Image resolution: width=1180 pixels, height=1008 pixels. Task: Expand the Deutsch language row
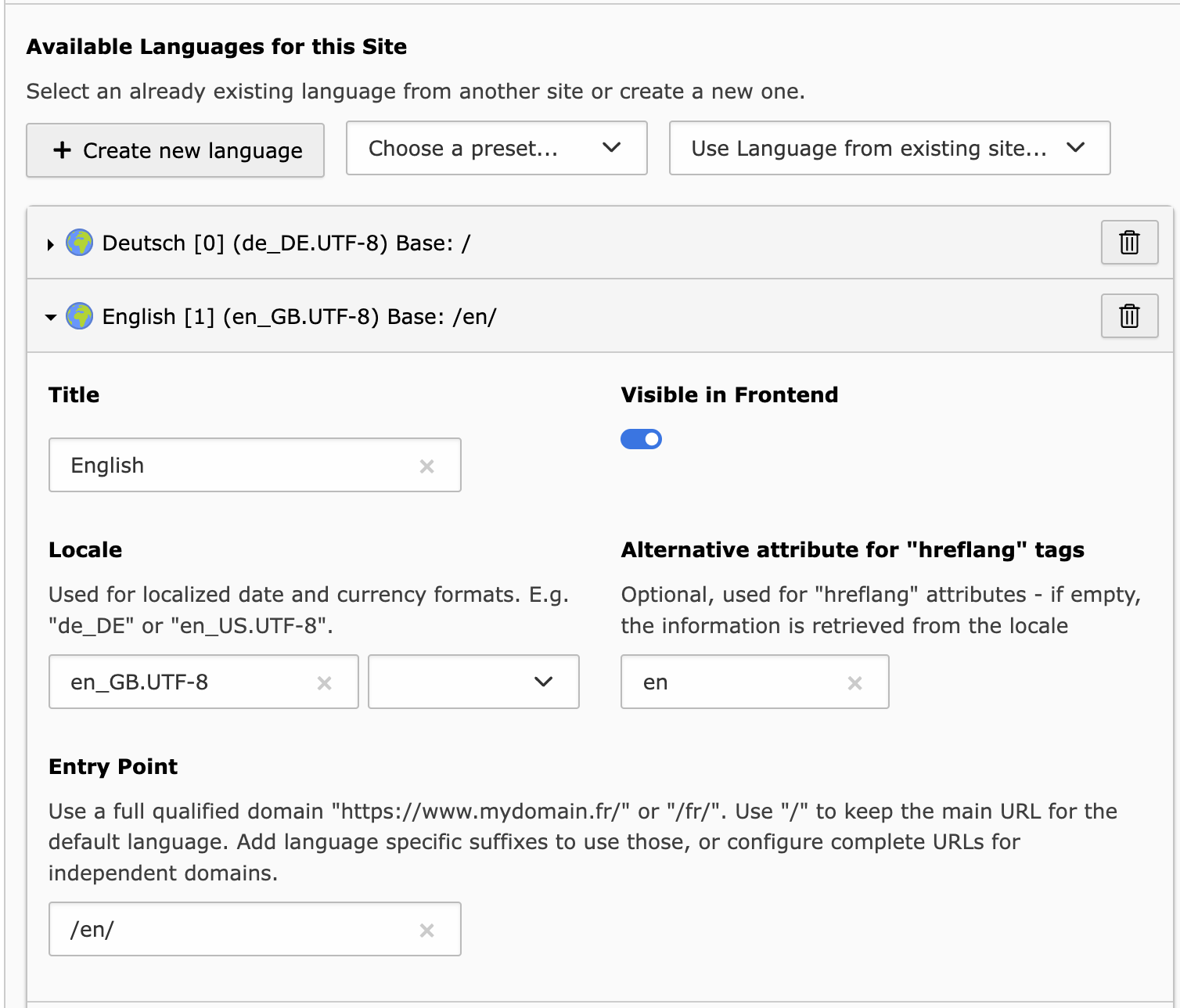51,244
